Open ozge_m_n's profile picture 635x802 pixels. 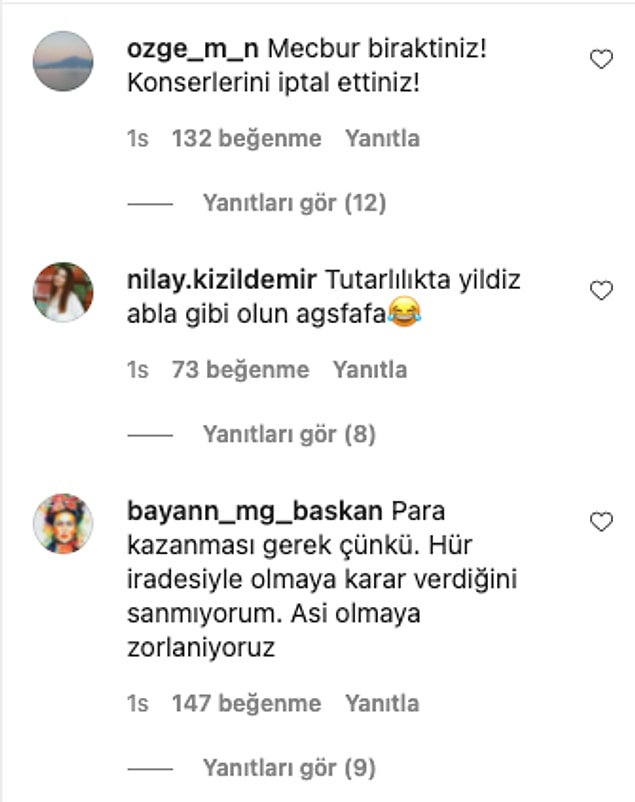point(63,61)
